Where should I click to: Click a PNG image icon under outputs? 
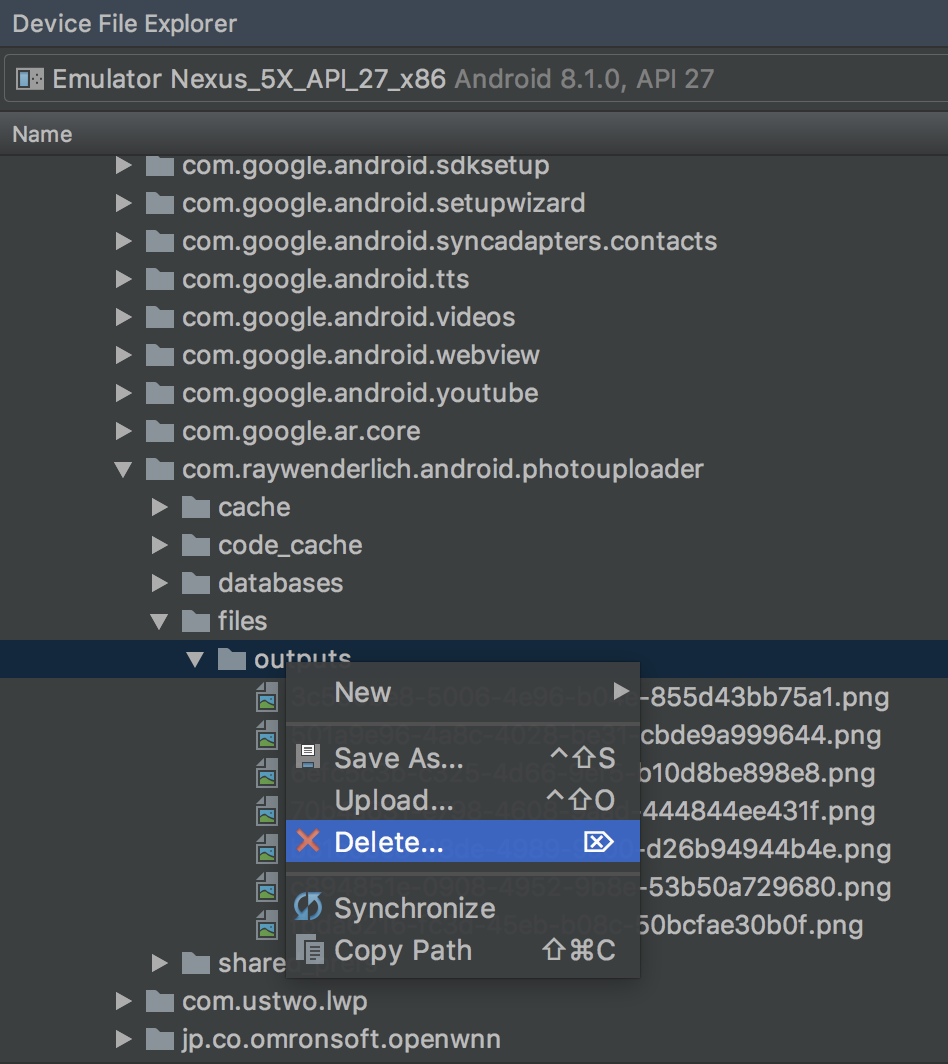[267, 698]
